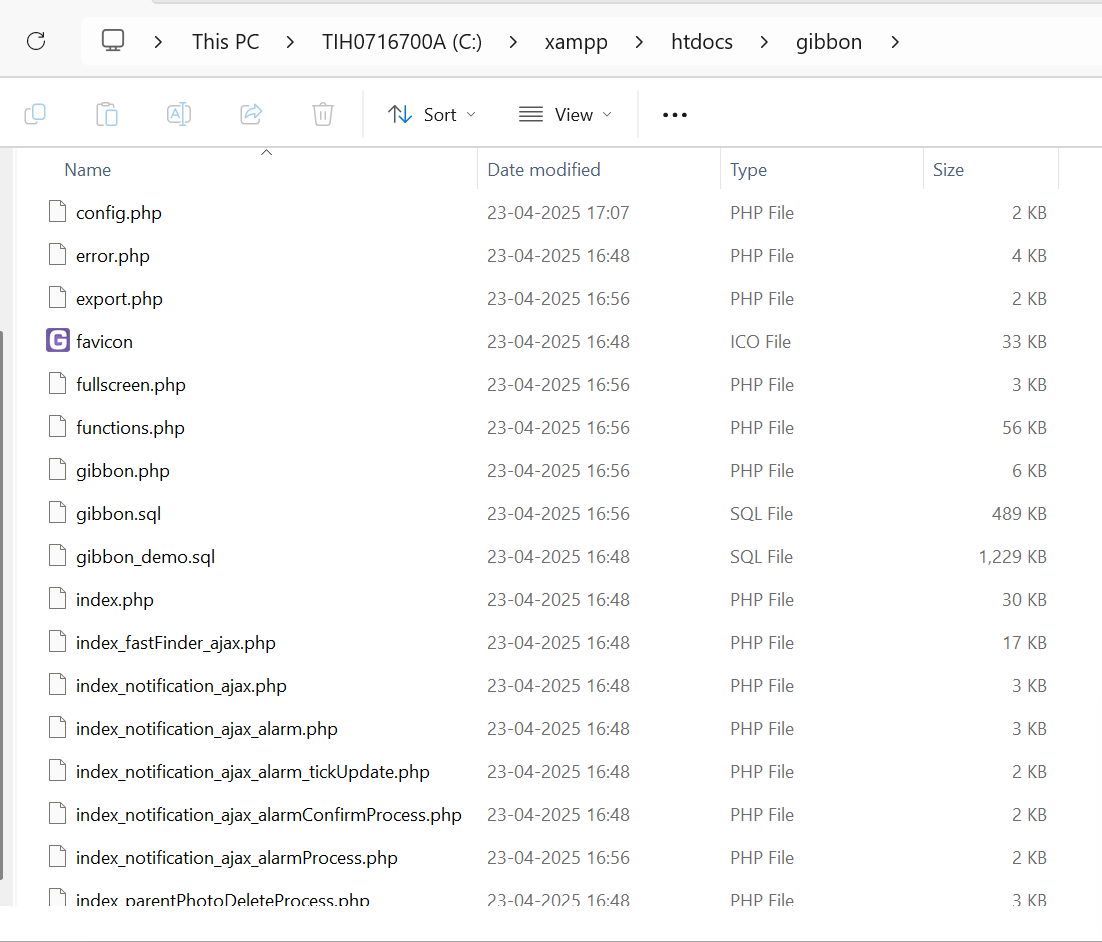
Task: Select the index_notification_ajax_alarmProcess.php file name
Action: [237, 857]
